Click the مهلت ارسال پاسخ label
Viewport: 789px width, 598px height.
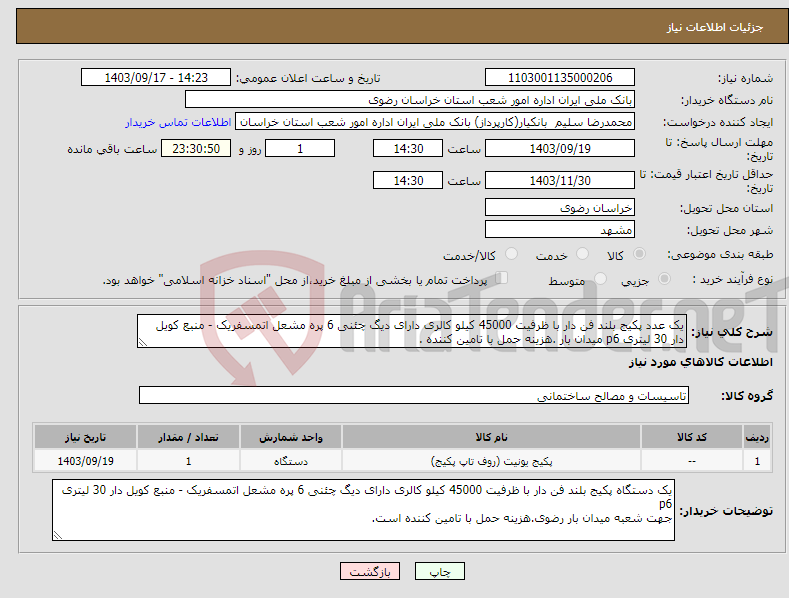coord(719,149)
